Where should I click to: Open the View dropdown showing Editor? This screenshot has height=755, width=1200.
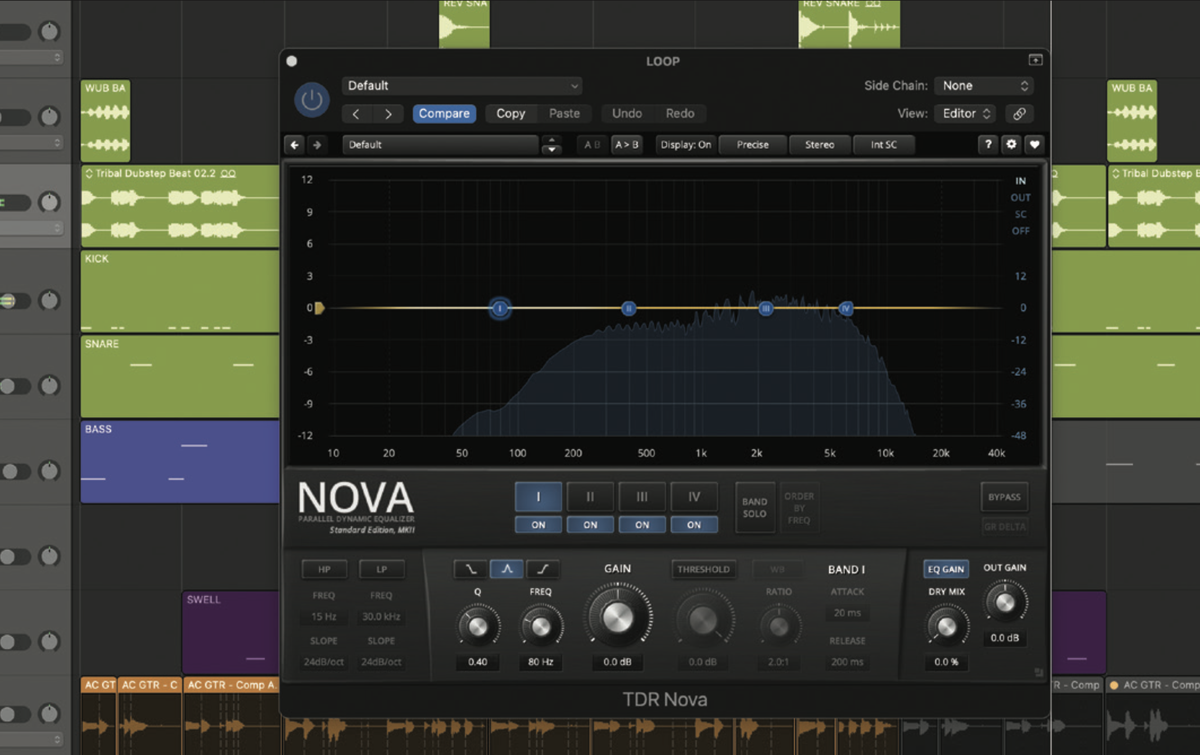click(964, 113)
